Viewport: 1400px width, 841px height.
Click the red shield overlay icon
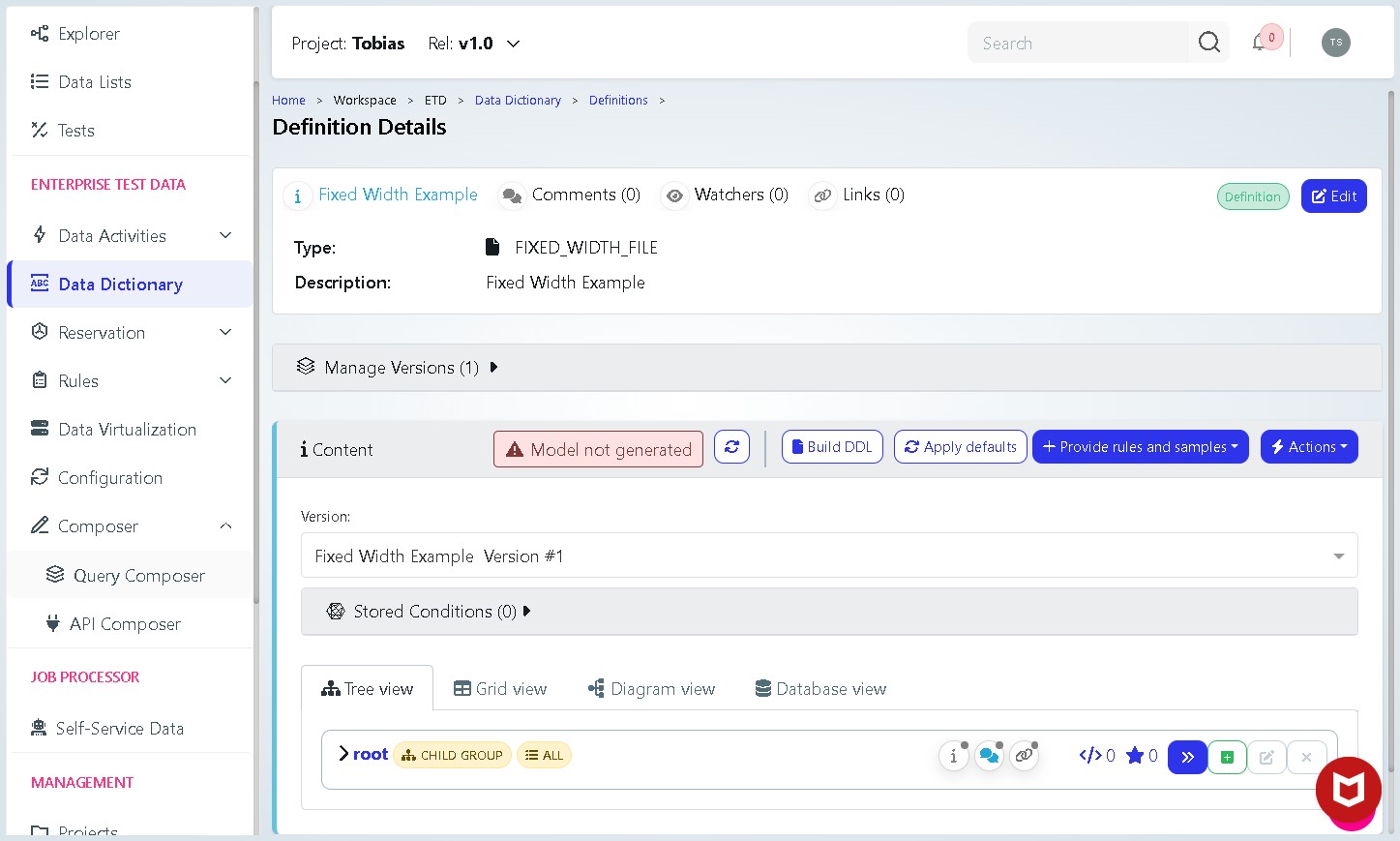pos(1349,789)
